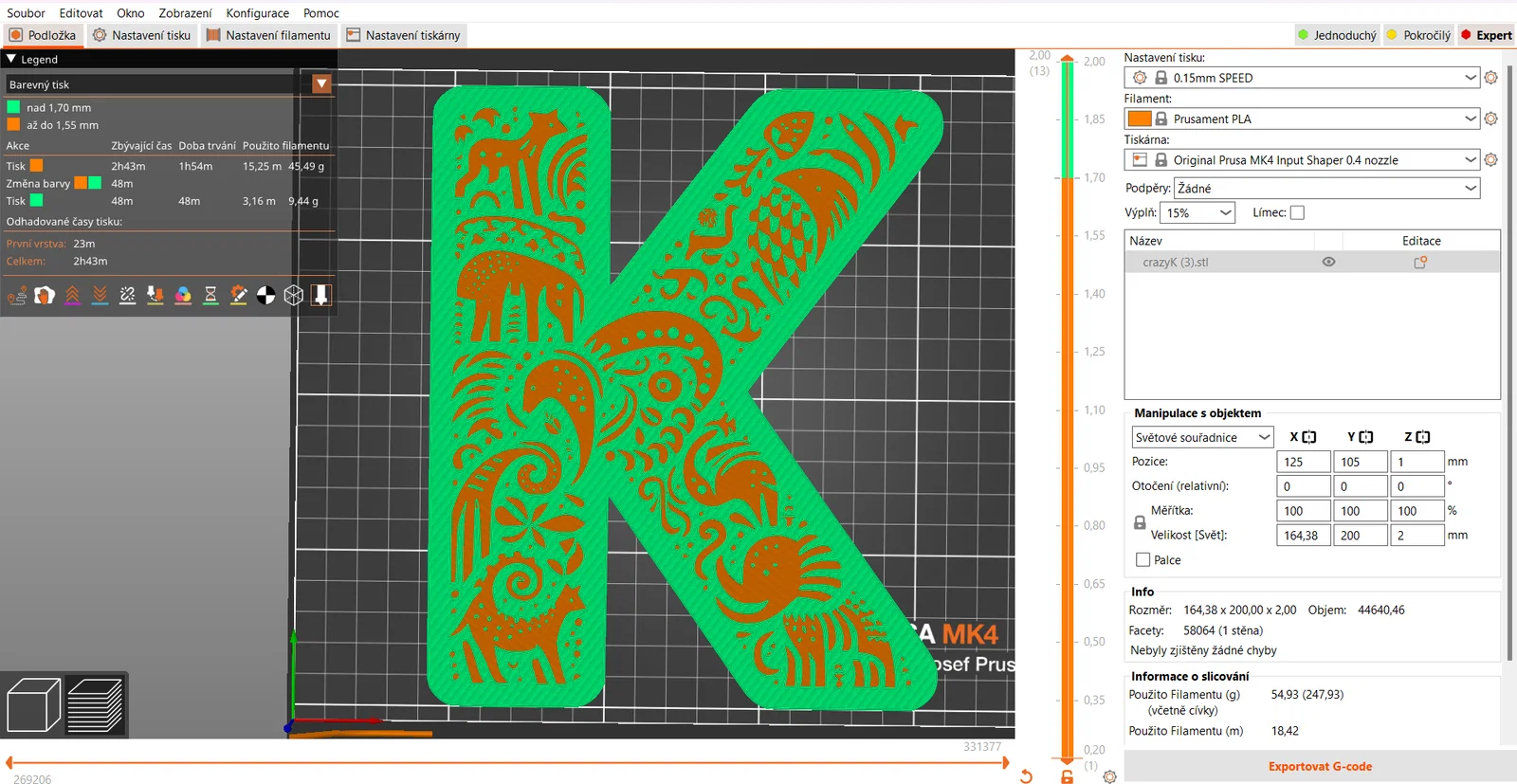This screenshot has height=784, width=1517.
Task: Open the Výplň 15% infill dropdown
Action: click(x=1197, y=212)
